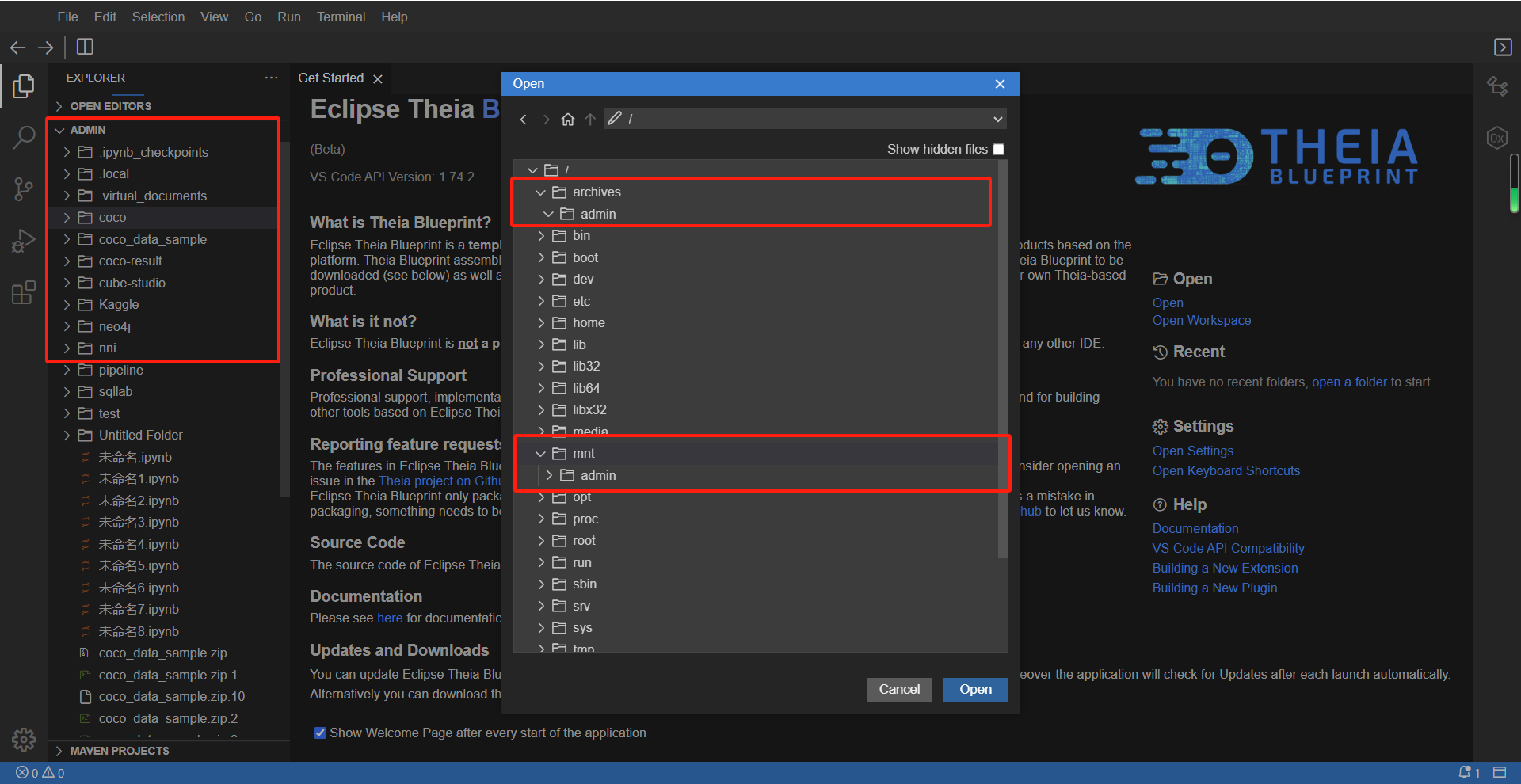Expand the MAVEN PROJECTS section
This screenshot has width=1521, height=784.
point(59,751)
